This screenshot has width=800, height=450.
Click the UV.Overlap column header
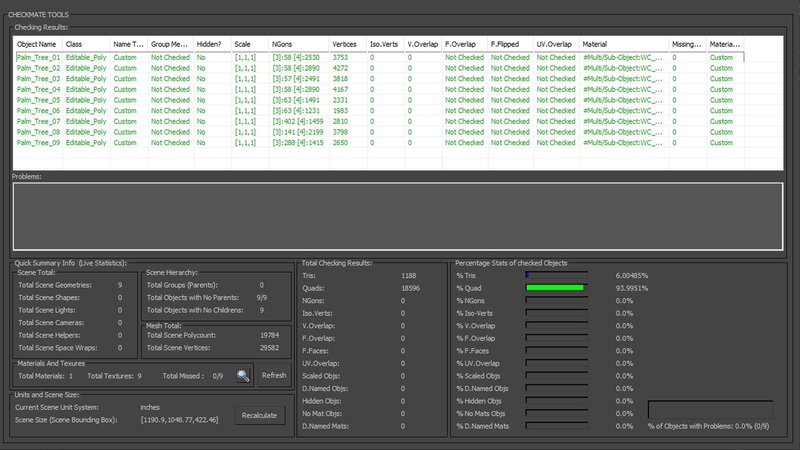click(556, 45)
